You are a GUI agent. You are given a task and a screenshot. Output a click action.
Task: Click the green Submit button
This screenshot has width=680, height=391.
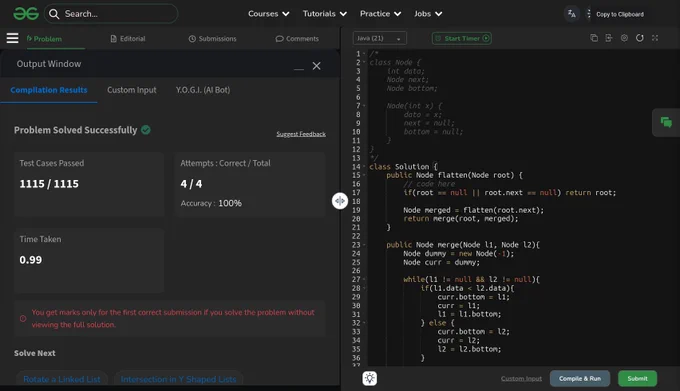pos(638,378)
